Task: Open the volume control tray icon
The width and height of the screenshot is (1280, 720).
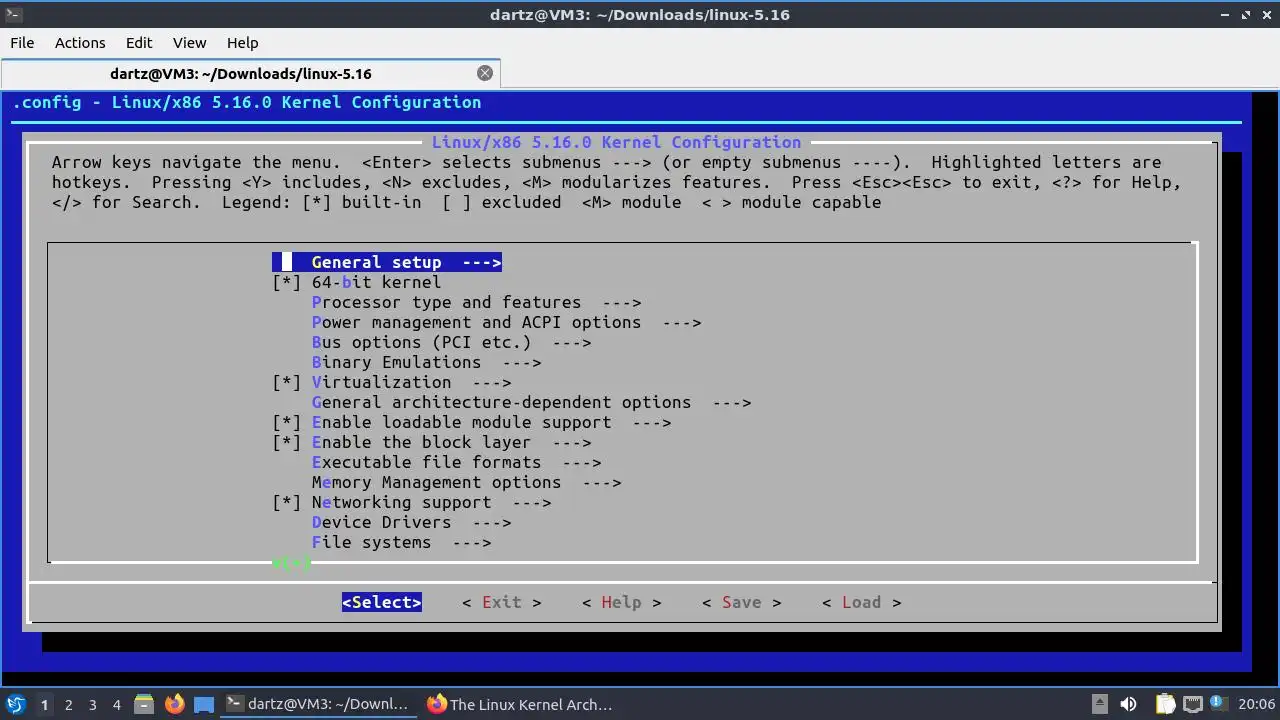Action: [1129, 704]
